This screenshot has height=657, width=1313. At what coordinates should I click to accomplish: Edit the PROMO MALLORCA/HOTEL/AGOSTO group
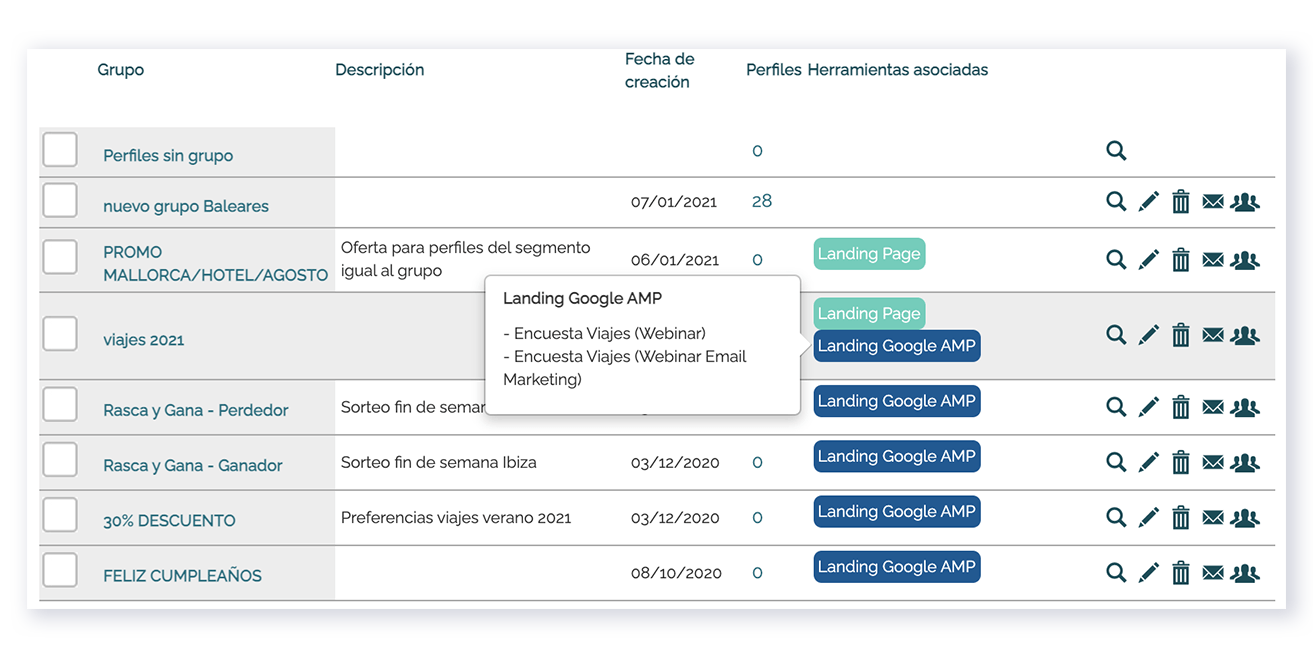click(1148, 260)
